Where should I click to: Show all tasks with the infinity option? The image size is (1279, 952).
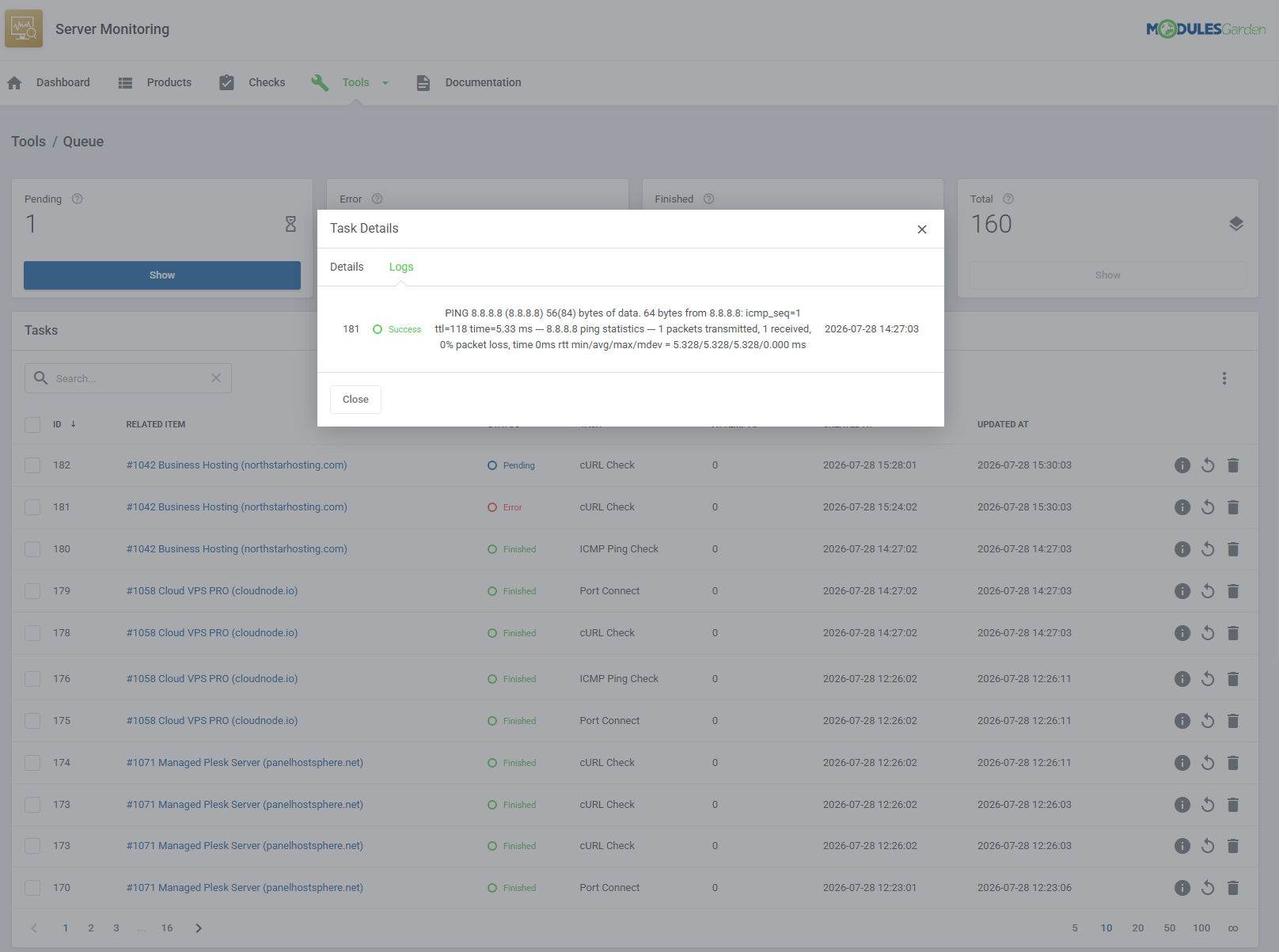(1233, 928)
